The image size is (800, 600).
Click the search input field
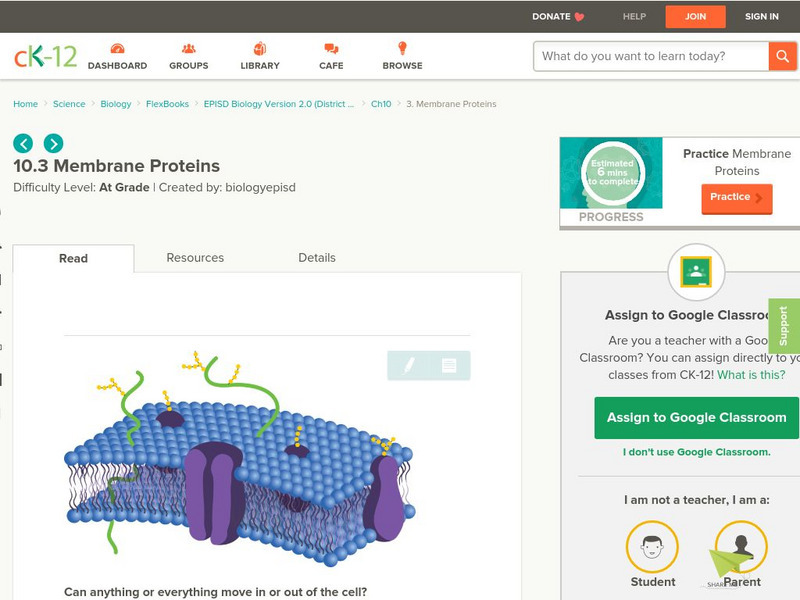coord(650,56)
